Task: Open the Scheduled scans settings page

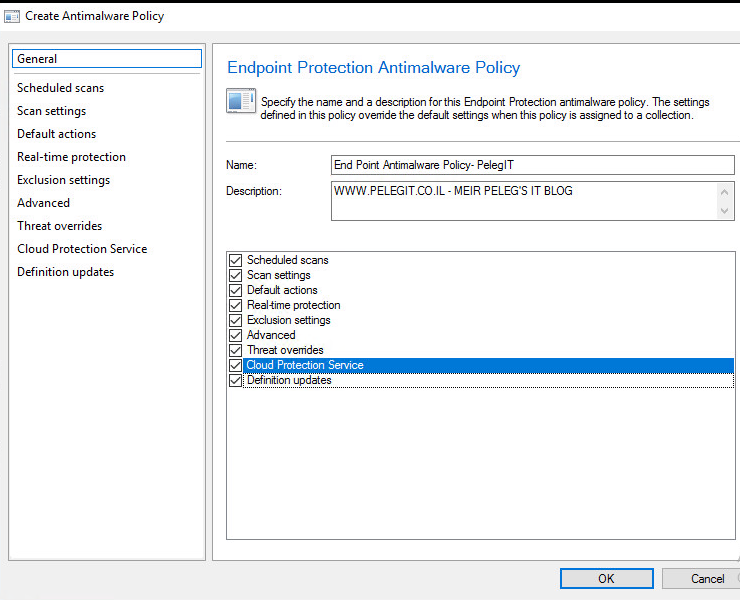Action: (x=60, y=88)
